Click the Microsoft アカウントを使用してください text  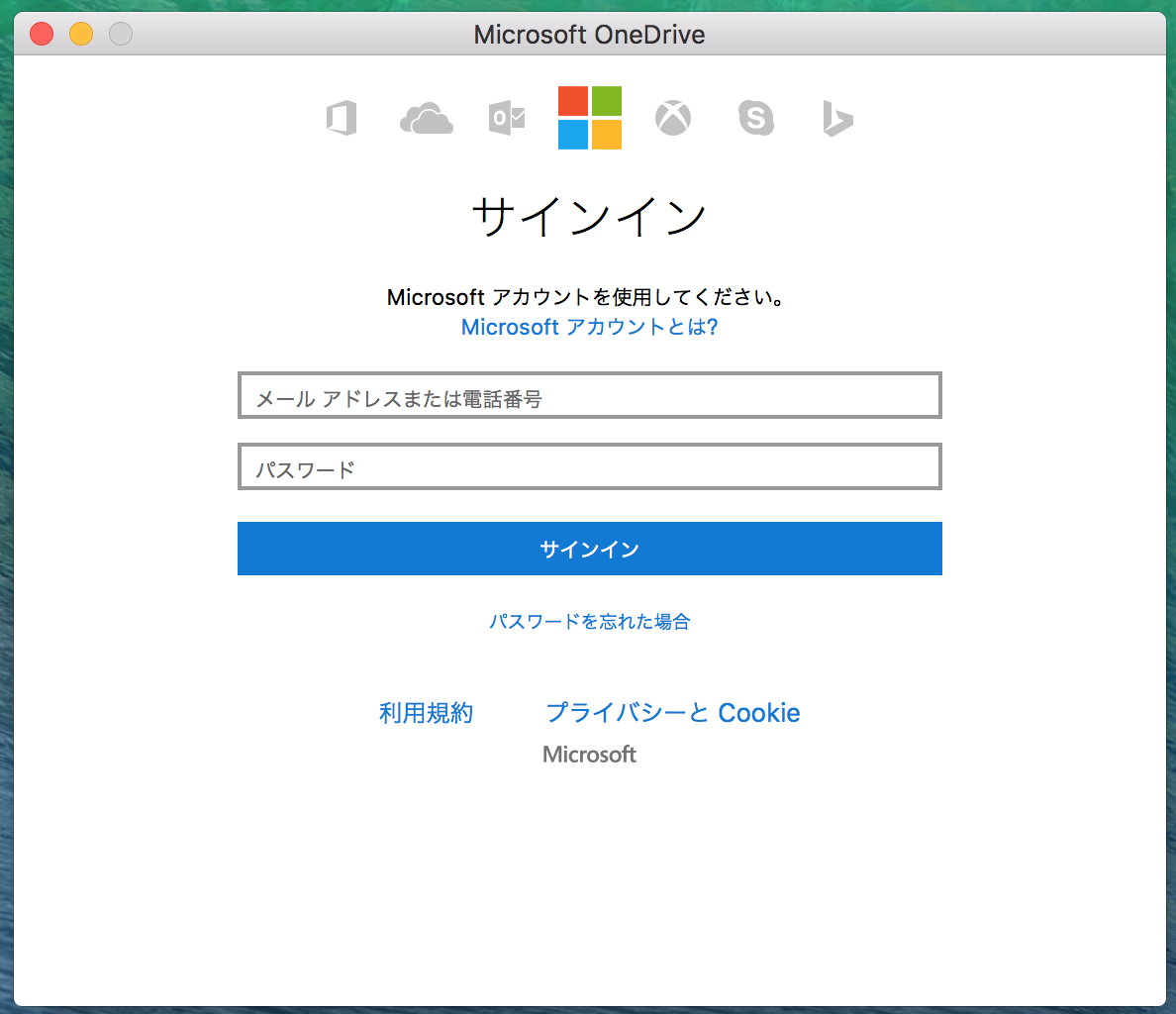pyautogui.click(x=586, y=297)
